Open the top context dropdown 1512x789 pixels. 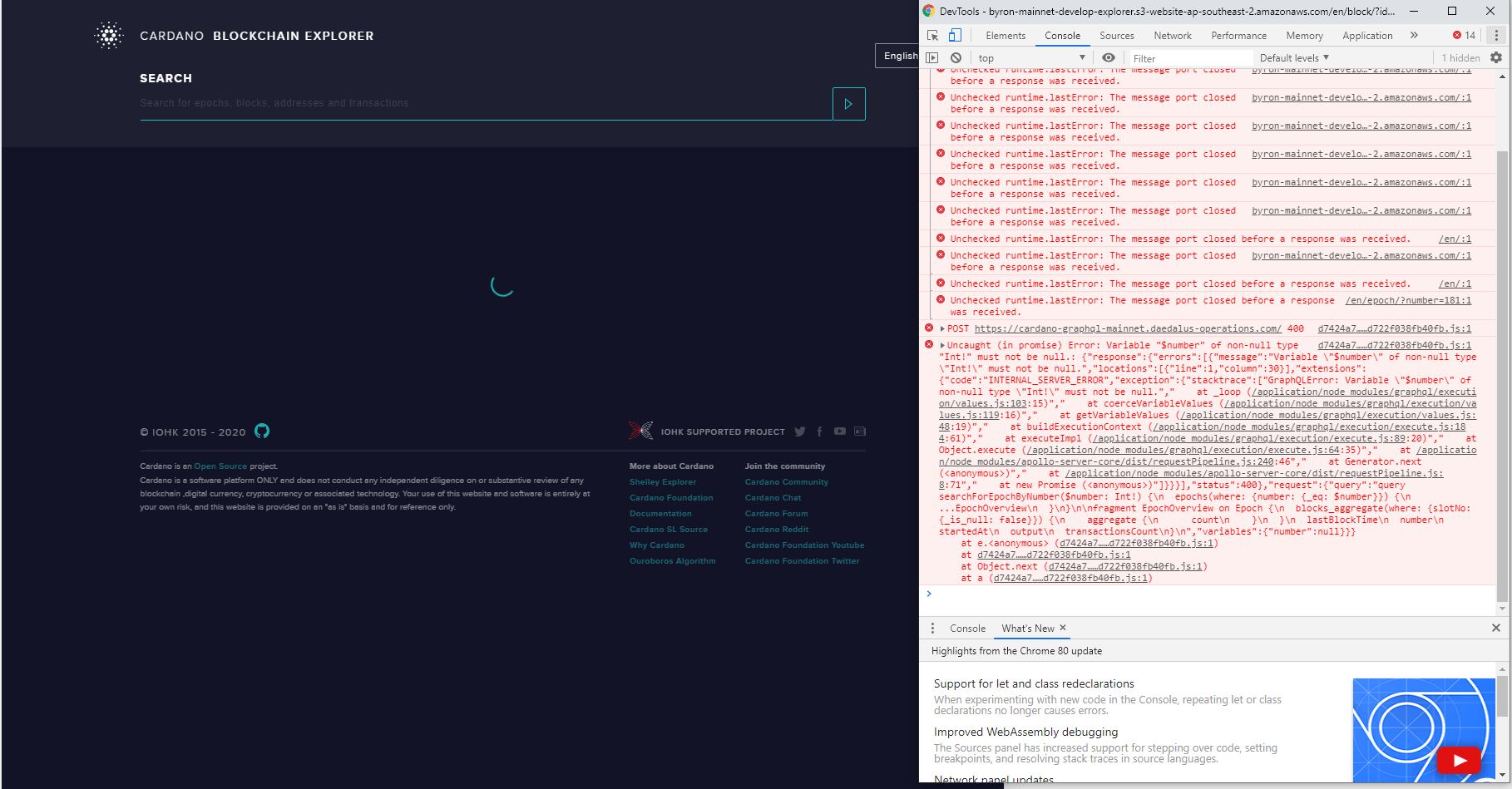click(x=1031, y=58)
